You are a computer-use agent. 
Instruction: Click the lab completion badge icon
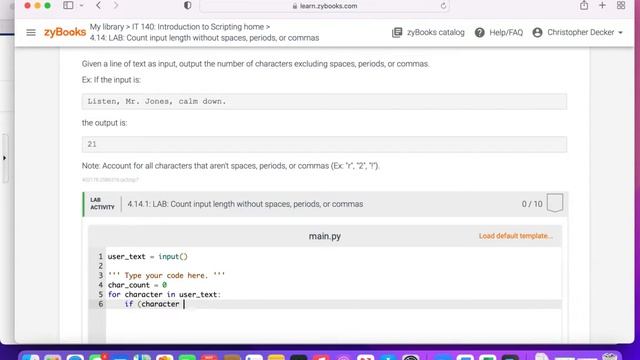[555, 203]
